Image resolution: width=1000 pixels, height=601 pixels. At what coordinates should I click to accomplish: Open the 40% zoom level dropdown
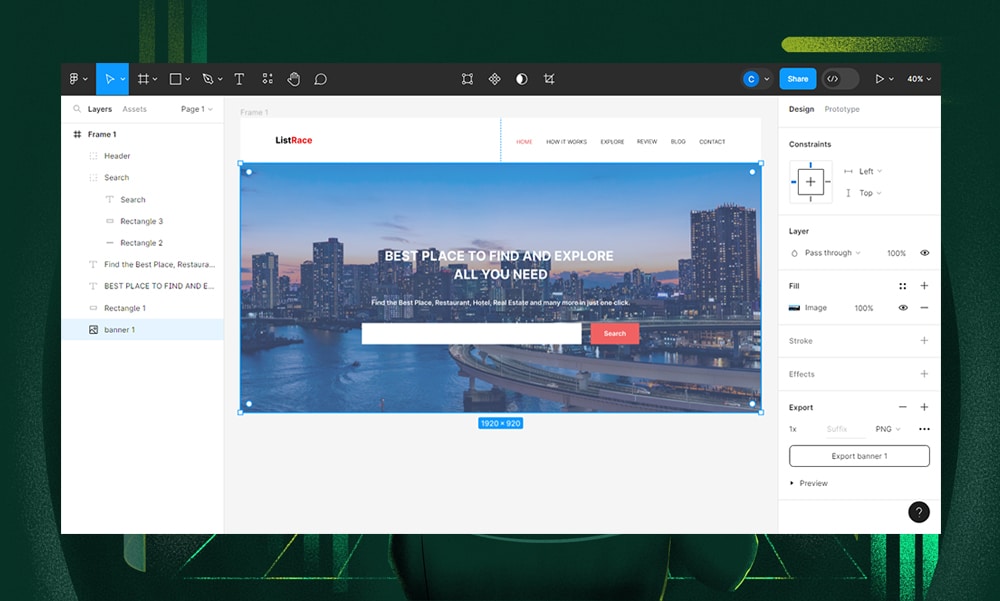click(x=918, y=79)
